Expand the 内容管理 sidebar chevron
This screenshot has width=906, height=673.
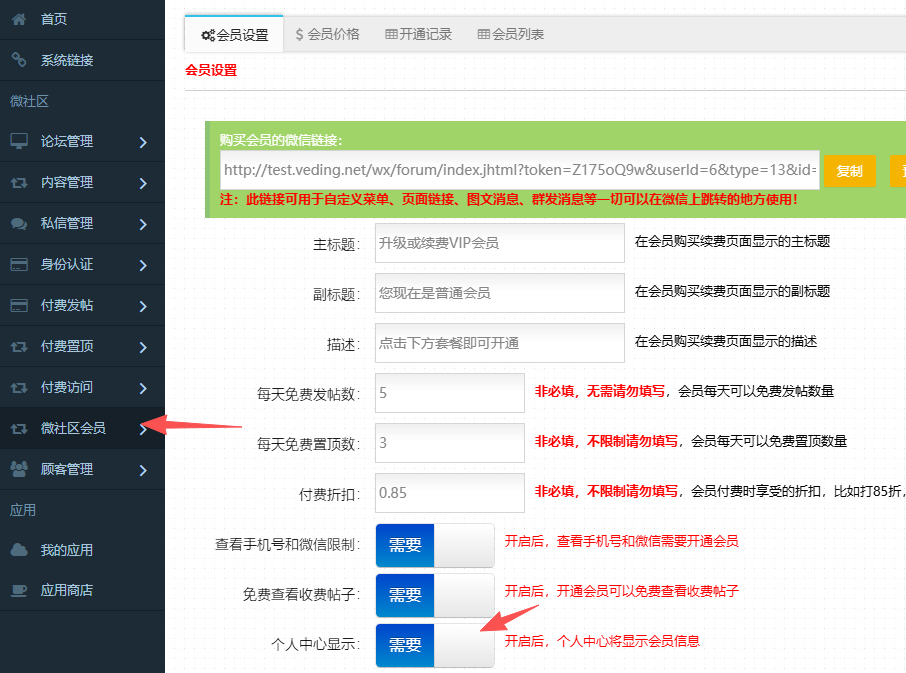tap(144, 183)
